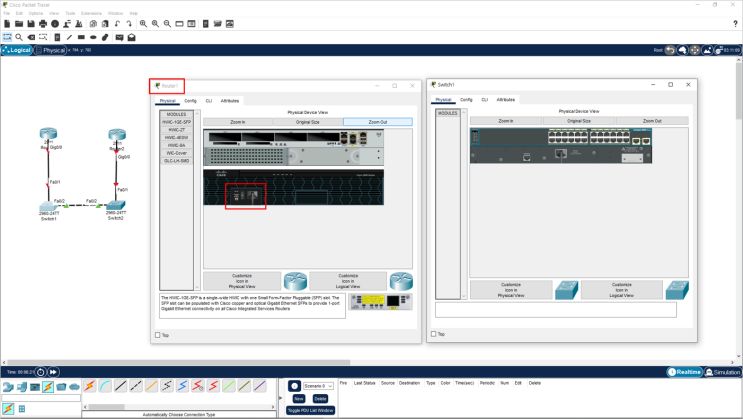Click the Power Cycle Devices clock icon
This screenshot has width=743, height=419.
click(41, 372)
